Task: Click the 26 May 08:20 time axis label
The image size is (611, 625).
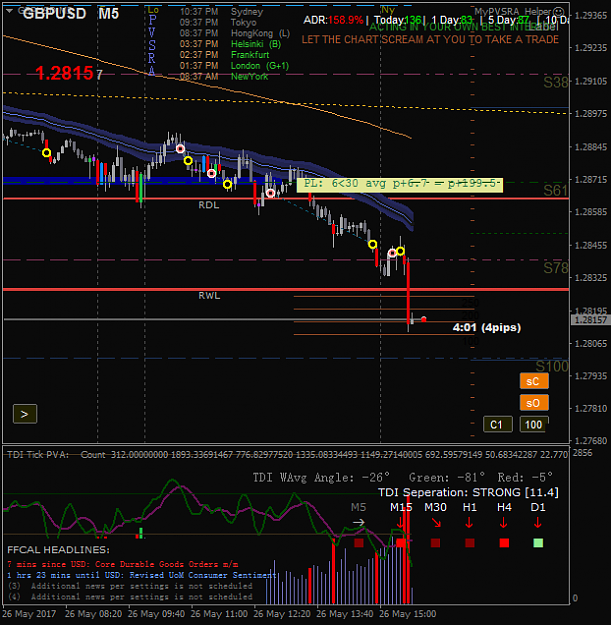Action: pyautogui.click(x=93, y=613)
